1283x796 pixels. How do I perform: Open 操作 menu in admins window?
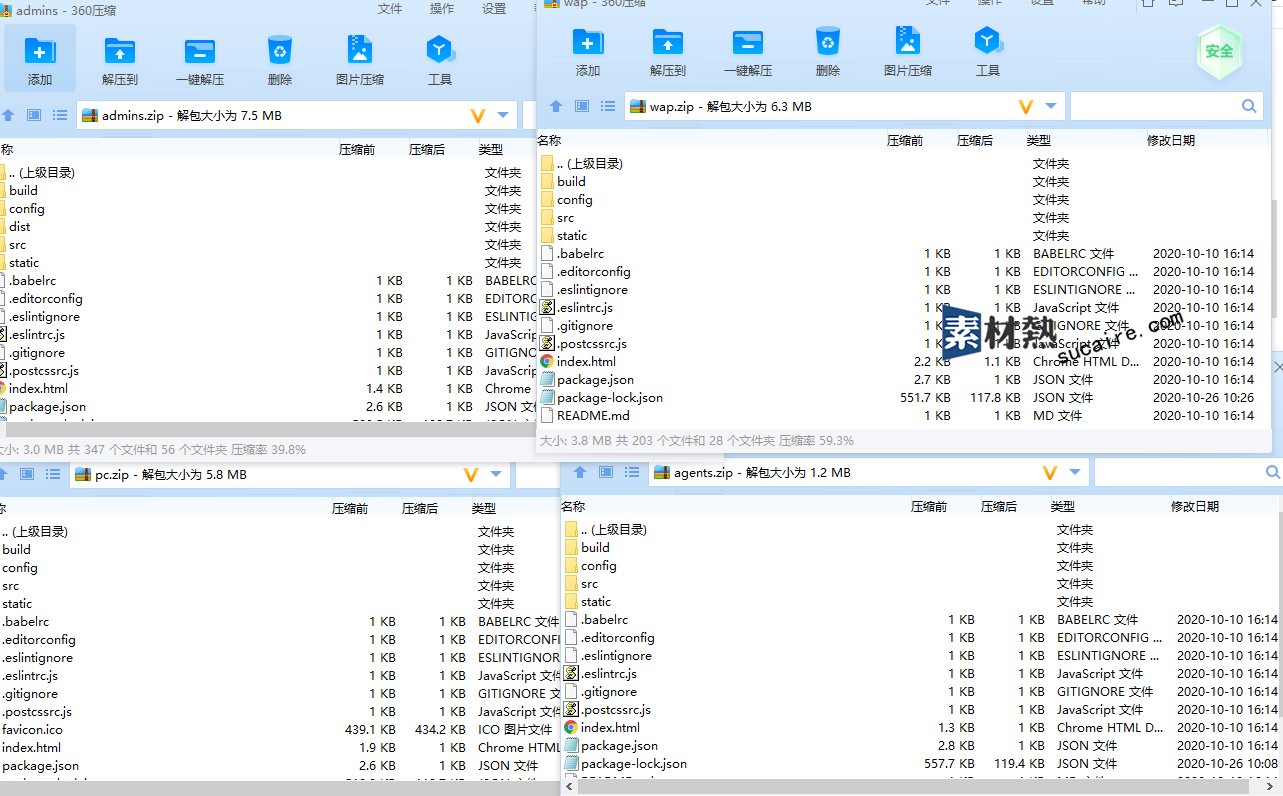442,9
